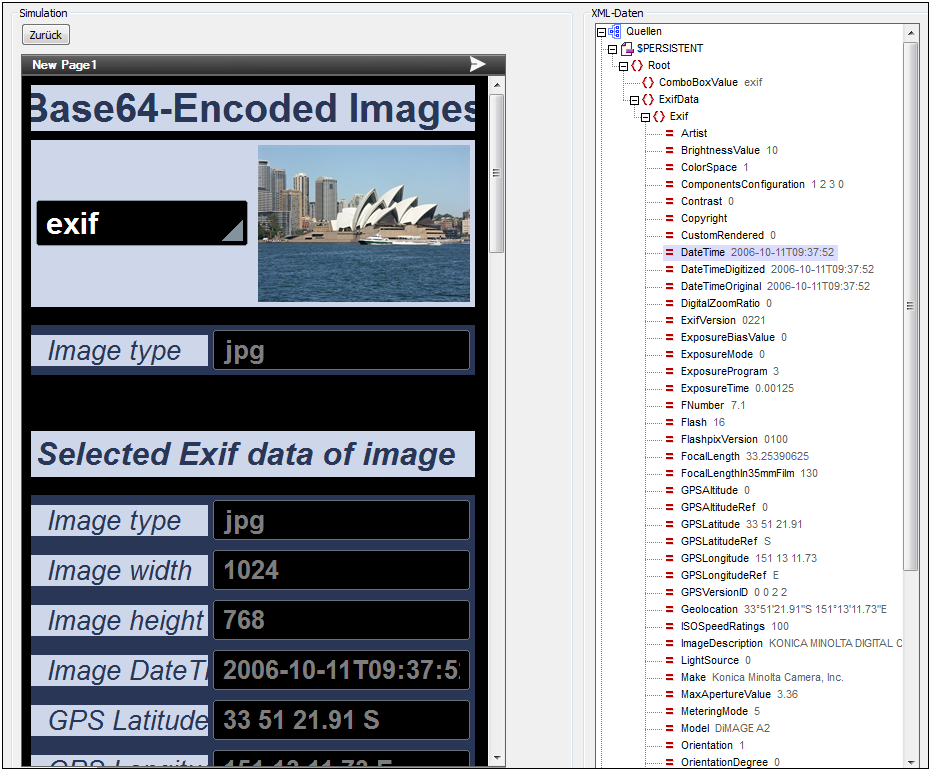Click the $PERSISTENT document icon
The width and height of the screenshot is (931, 771).
tap(627, 48)
